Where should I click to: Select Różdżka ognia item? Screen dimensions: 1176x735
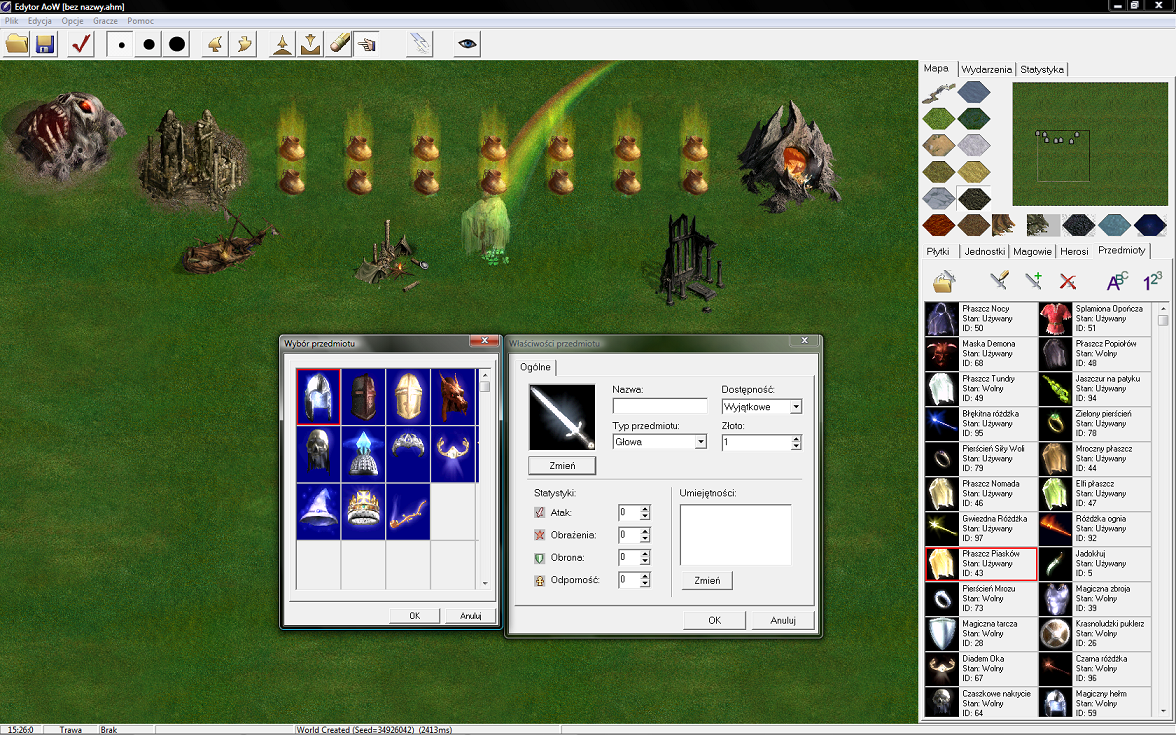pyautogui.click(x=1094, y=529)
